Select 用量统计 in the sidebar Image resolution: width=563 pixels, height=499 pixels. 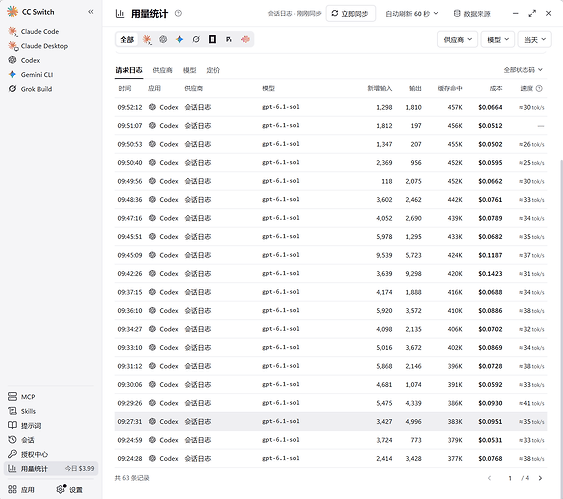pyautogui.click(x=51, y=468)
